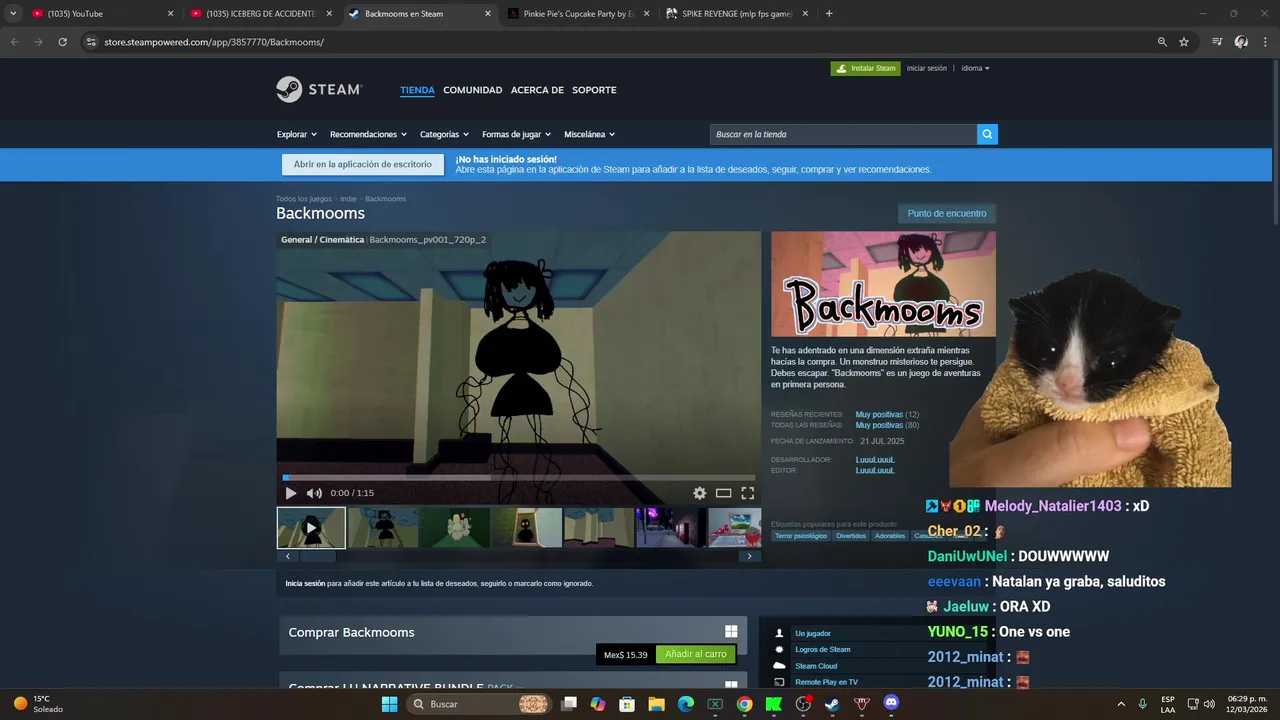
Task: Click the taskbar microphone tray icon
Action: 1142,704
